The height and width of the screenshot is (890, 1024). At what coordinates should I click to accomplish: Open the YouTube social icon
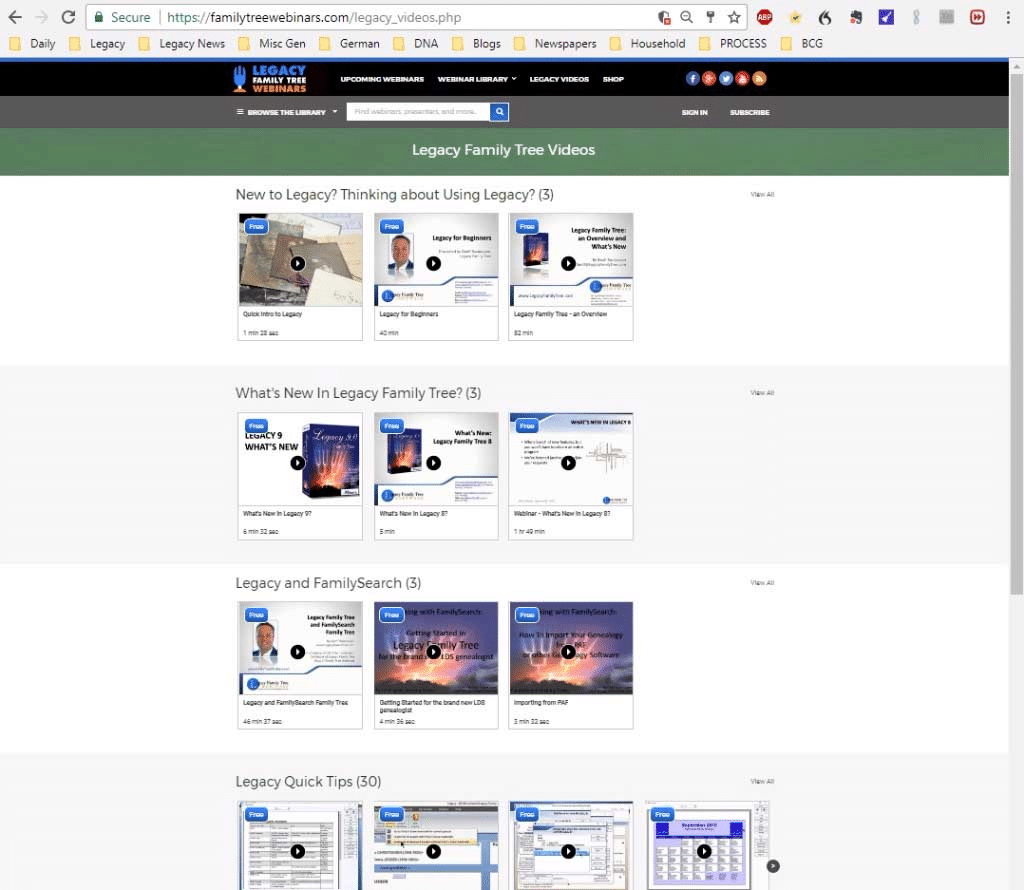[742, 78]
